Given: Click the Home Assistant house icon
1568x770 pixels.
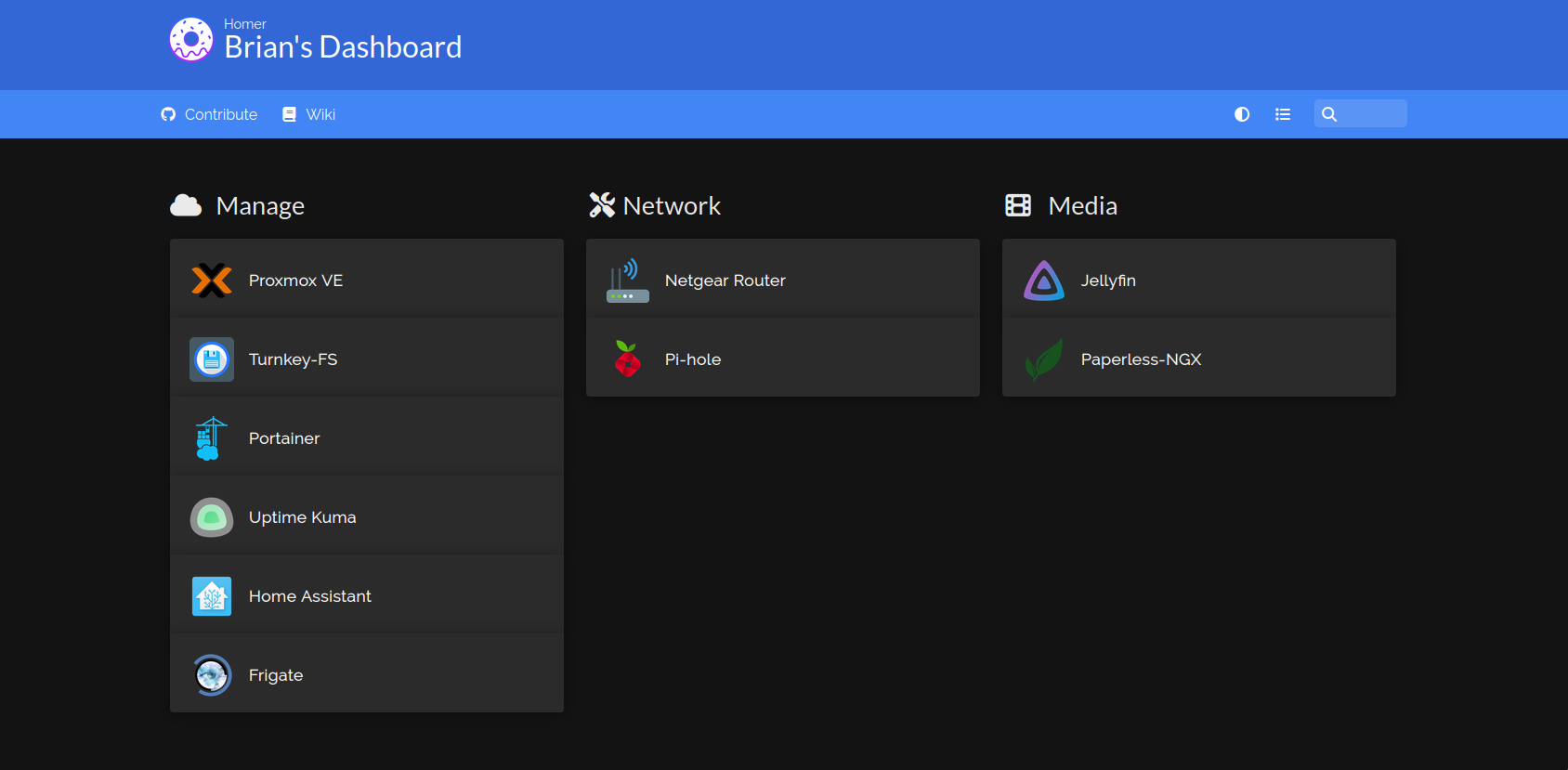Looking at the screenshot, I should click(x=212, y=596).
